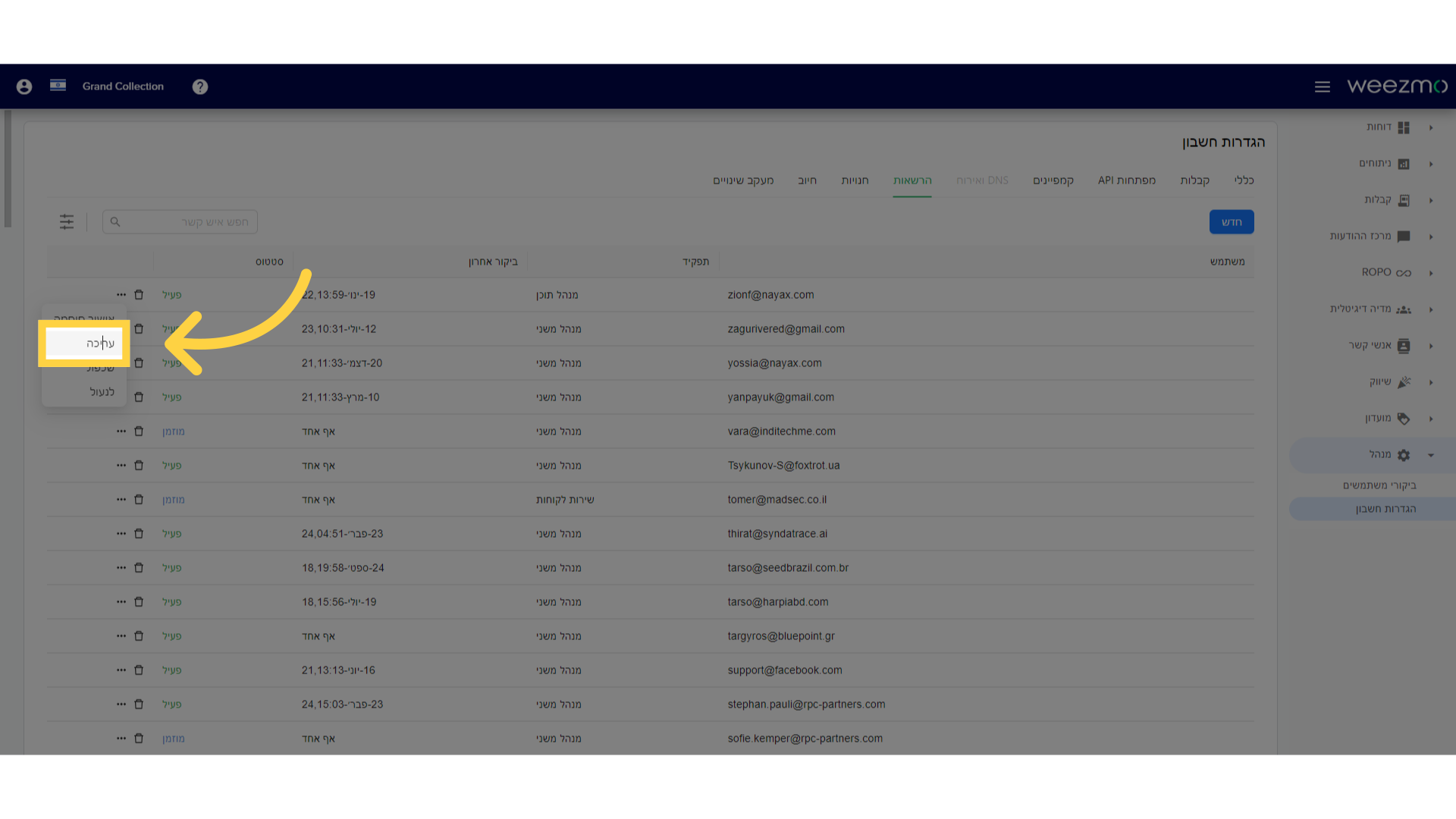The height and width of the screenshot is (819, 1456).
Task: Click the דוחות (Reports) dashboard icon in the sidebar
Action: point(1404,127)
